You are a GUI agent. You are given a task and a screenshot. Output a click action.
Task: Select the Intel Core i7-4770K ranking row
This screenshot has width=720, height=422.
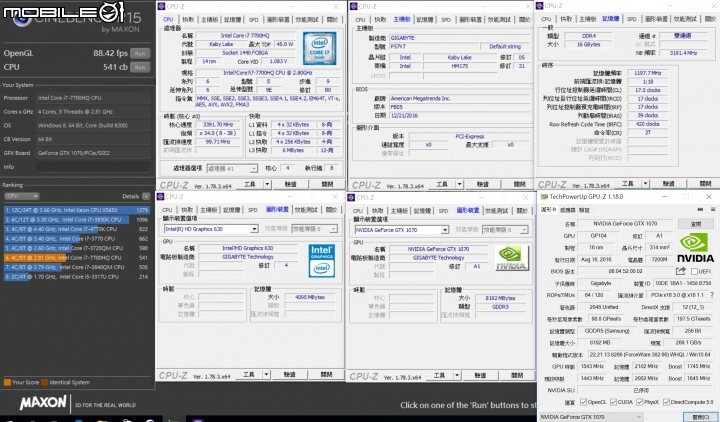tap(77, 229)
